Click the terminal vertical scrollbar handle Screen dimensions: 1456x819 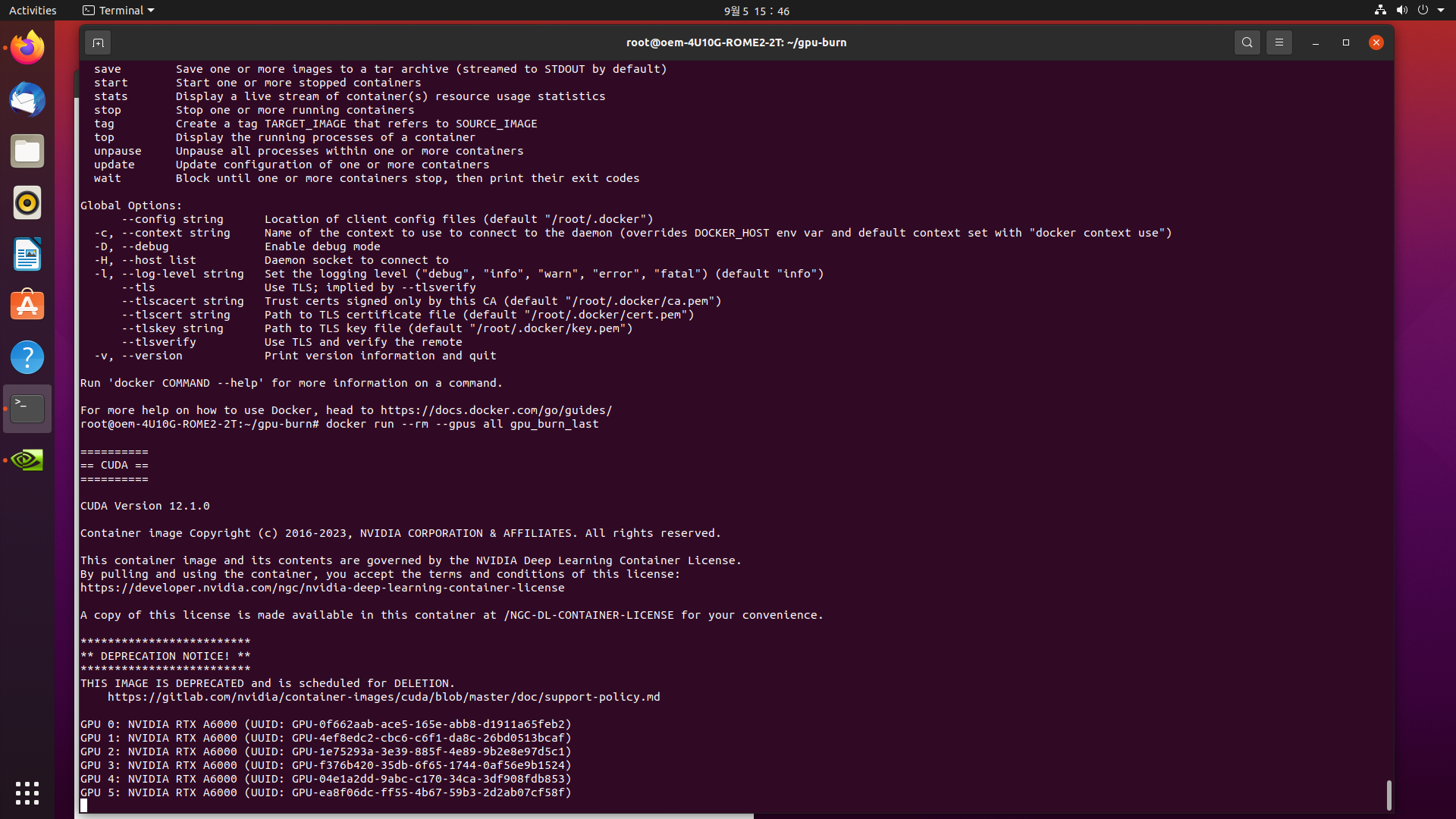point(1389,795)
